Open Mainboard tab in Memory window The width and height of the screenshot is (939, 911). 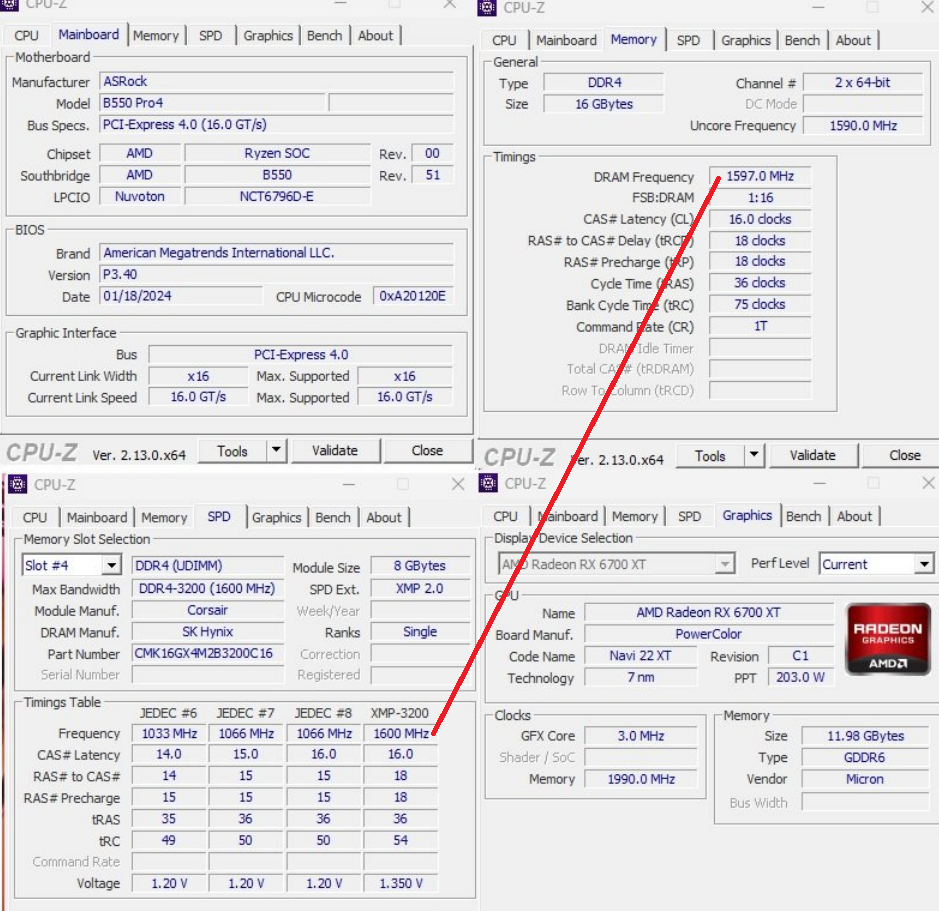pos(566,40)
